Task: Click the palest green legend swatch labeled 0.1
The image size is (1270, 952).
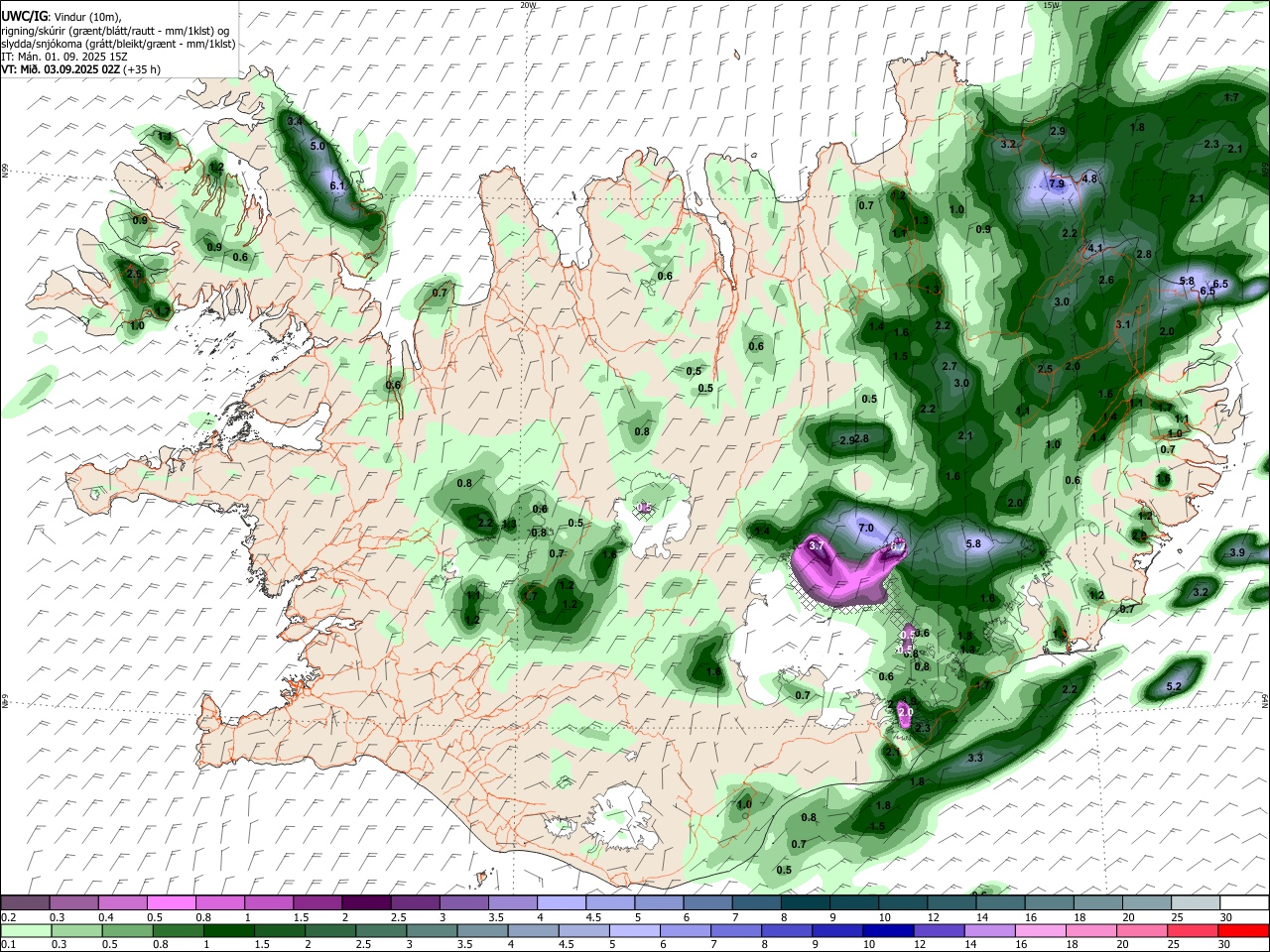Action: [x=25, y=930]
